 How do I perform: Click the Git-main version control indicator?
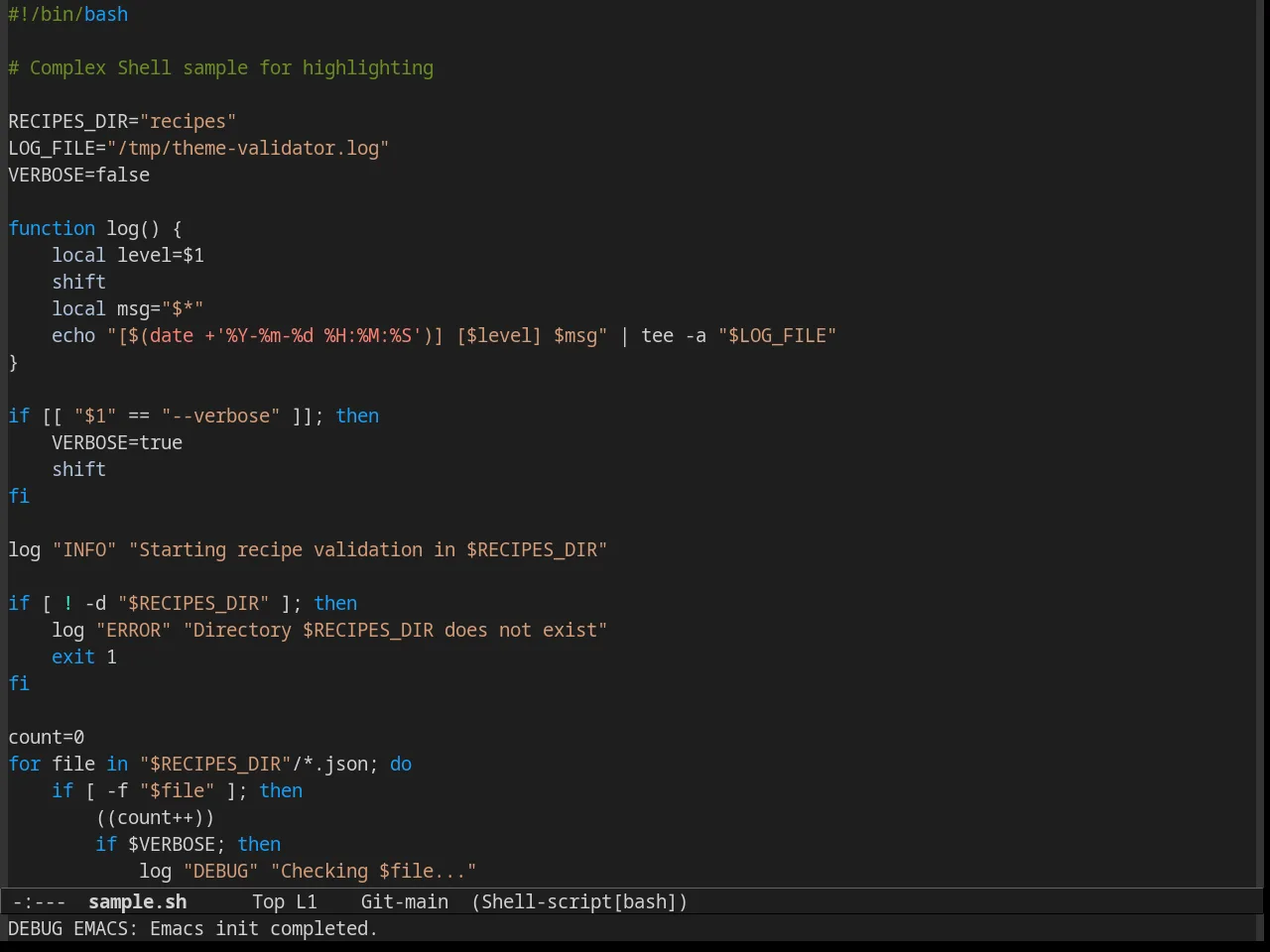[x=404, y=901]
